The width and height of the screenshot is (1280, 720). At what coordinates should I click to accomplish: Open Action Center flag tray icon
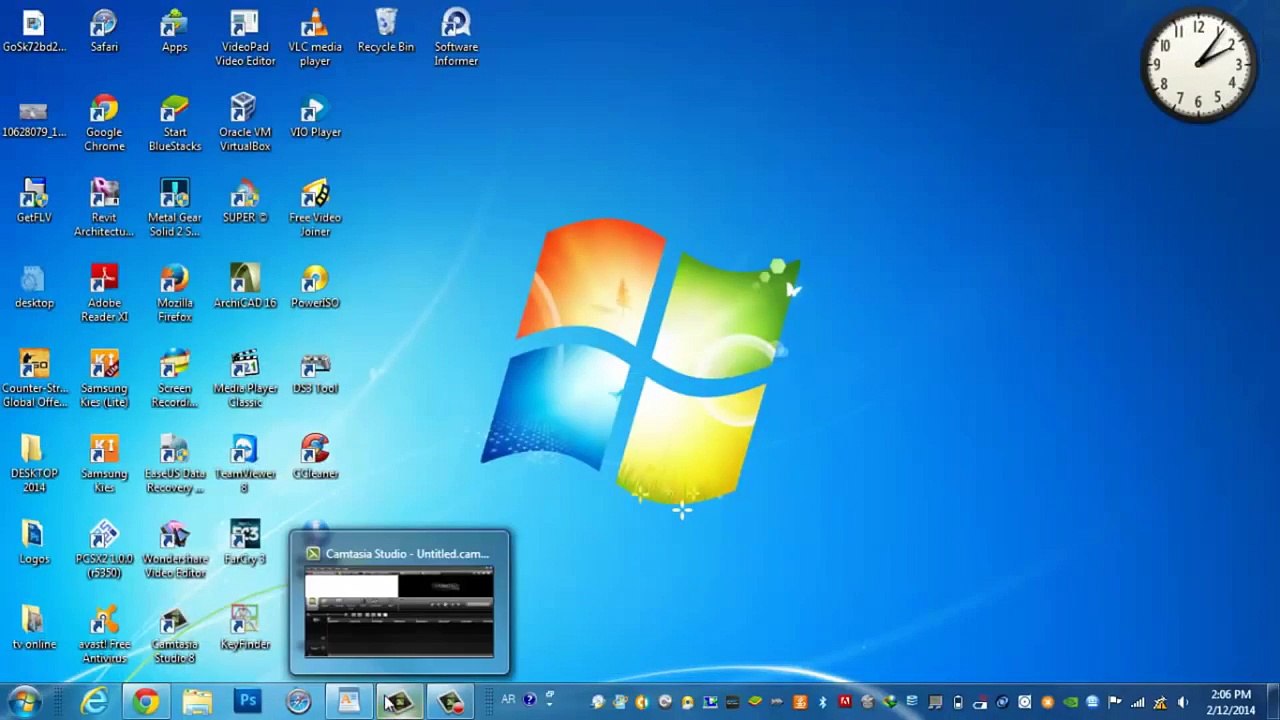pos(1115,702)
